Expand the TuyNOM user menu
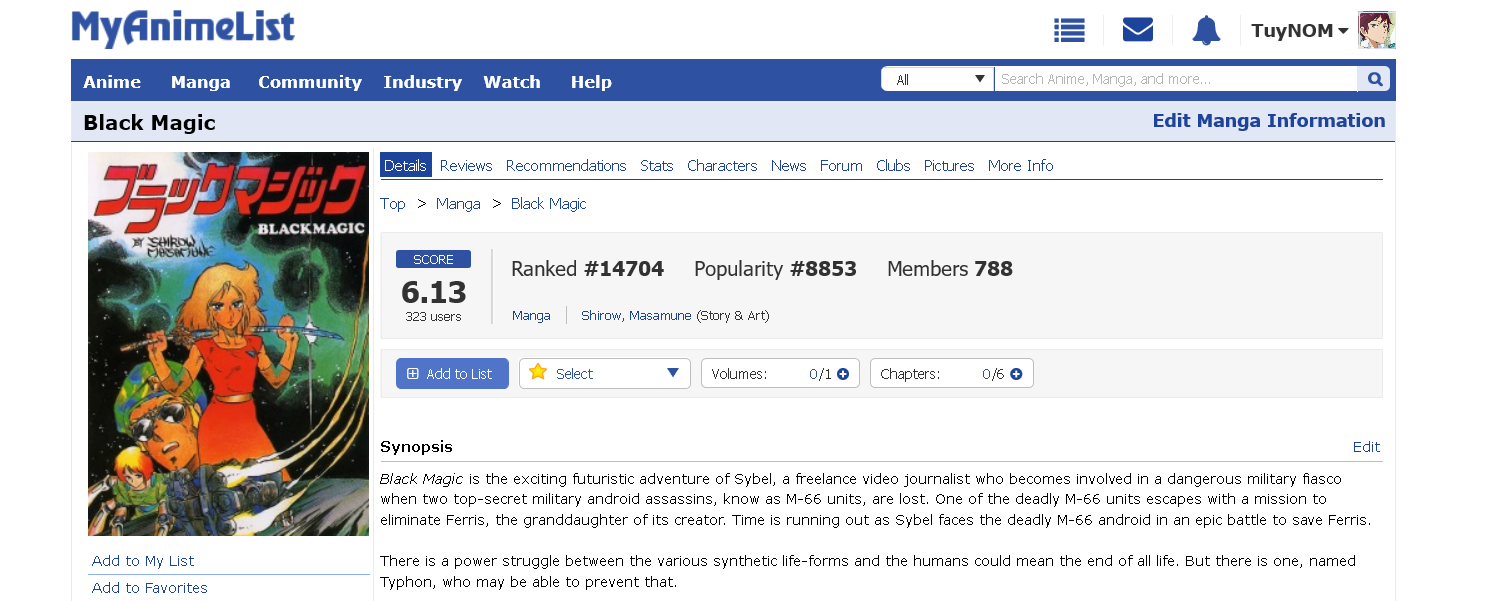The height and width of the screenshot is (601, 1493). (1300, 31)
